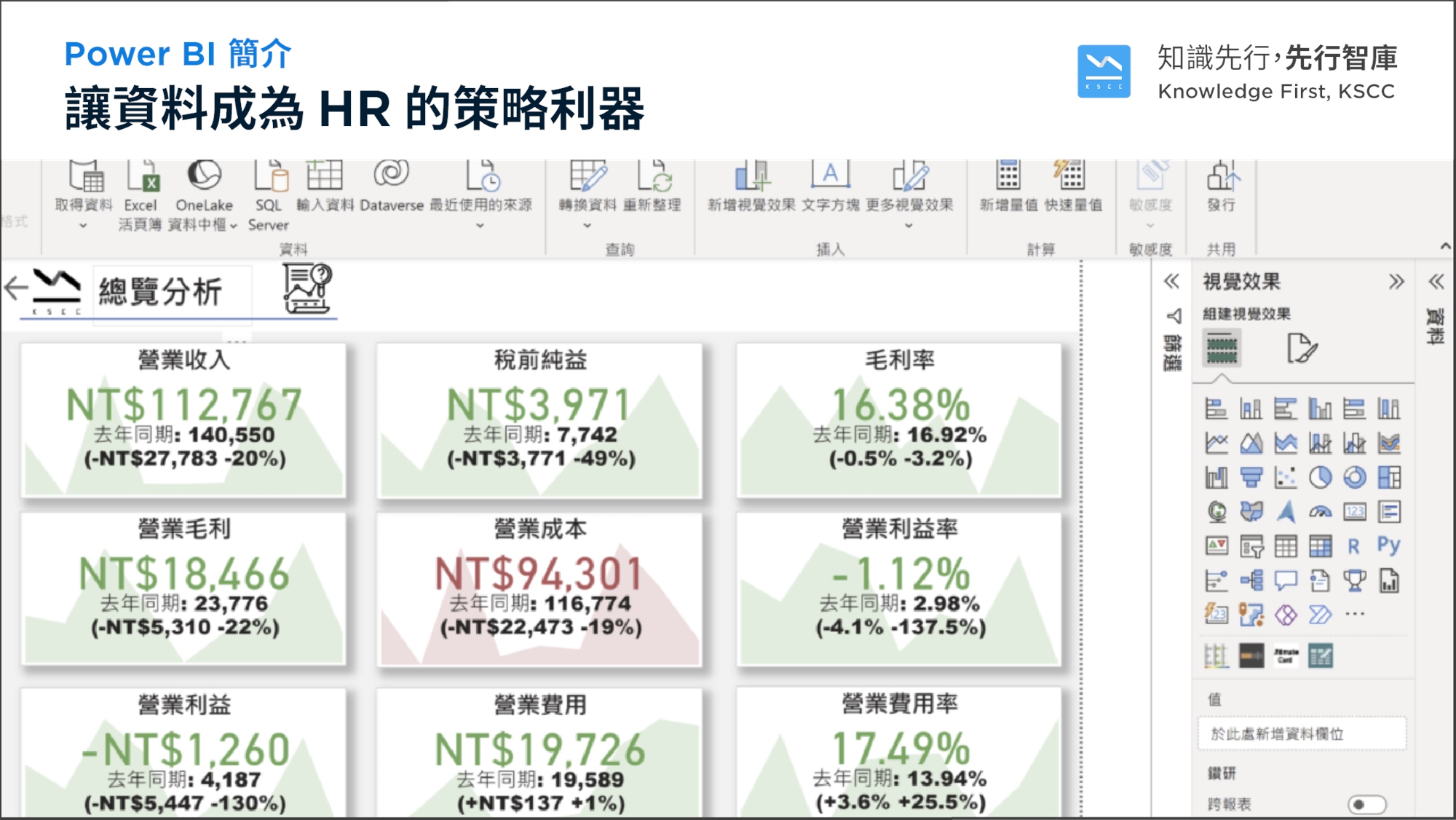Select the pie chart visual

click(1320, 478)
